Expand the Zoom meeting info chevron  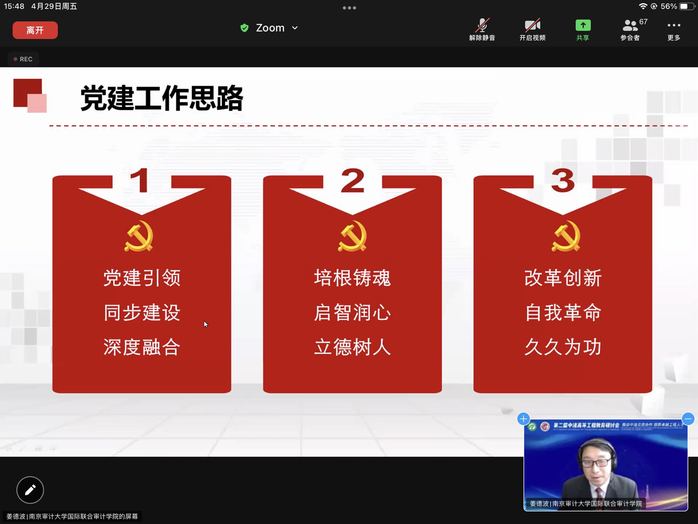click(x=295, y=28)
